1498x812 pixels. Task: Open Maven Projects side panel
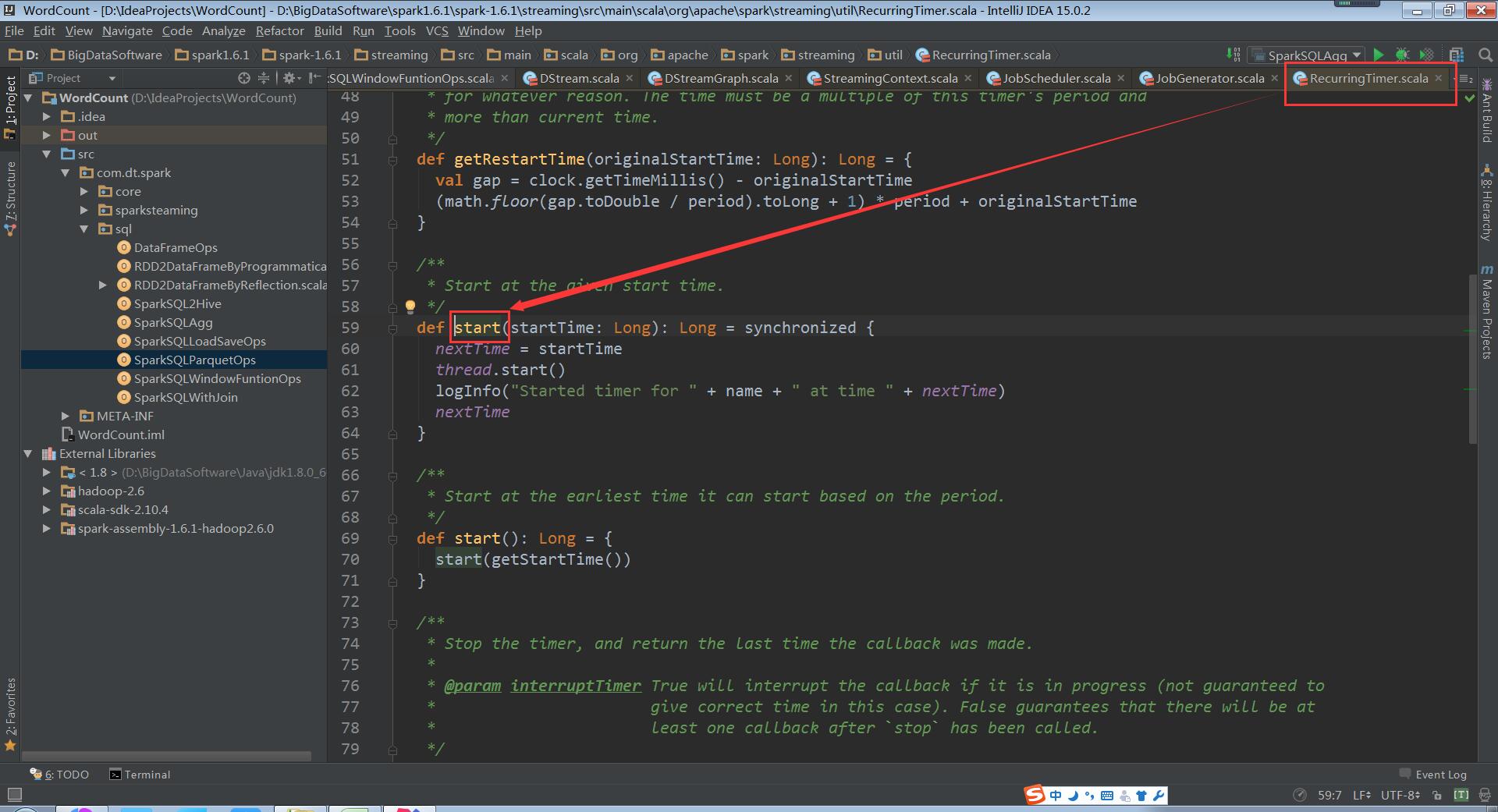(1486, 312)
